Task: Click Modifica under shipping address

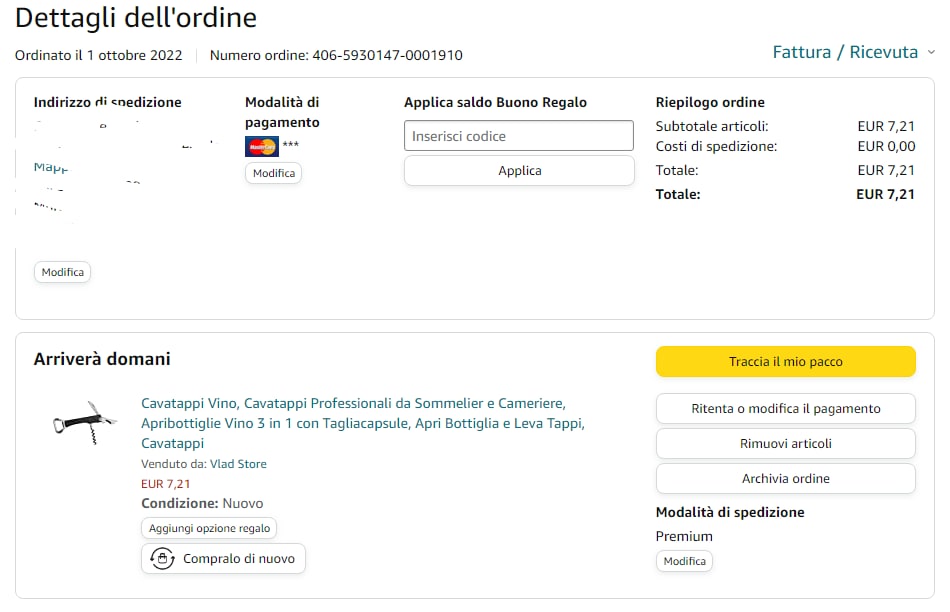Action: point(62,272)
